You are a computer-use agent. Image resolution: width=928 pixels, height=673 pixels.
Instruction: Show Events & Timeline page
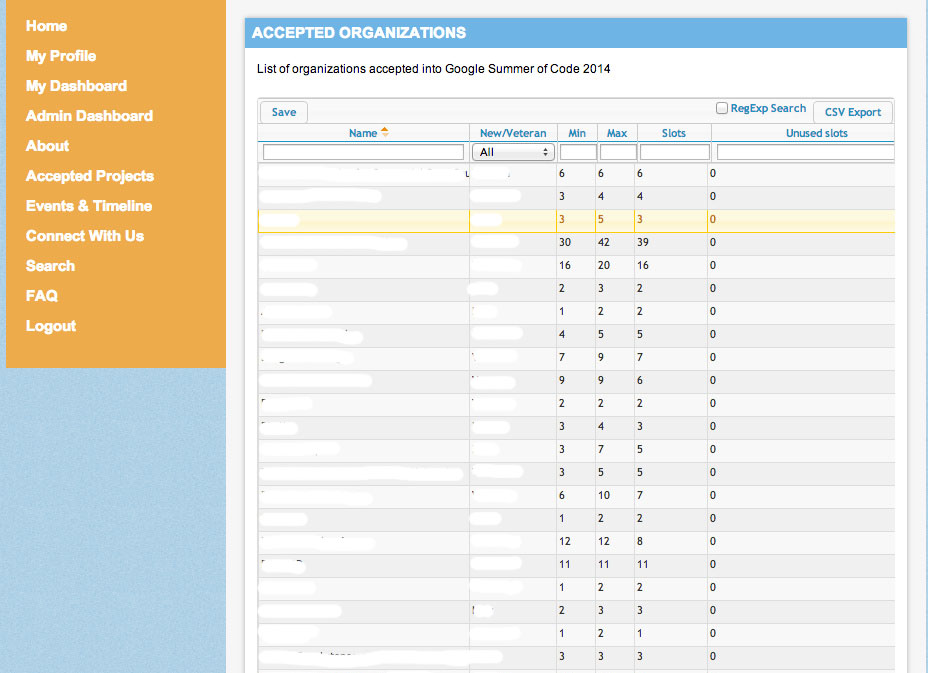pyautogui.click(x=89, y=206)
